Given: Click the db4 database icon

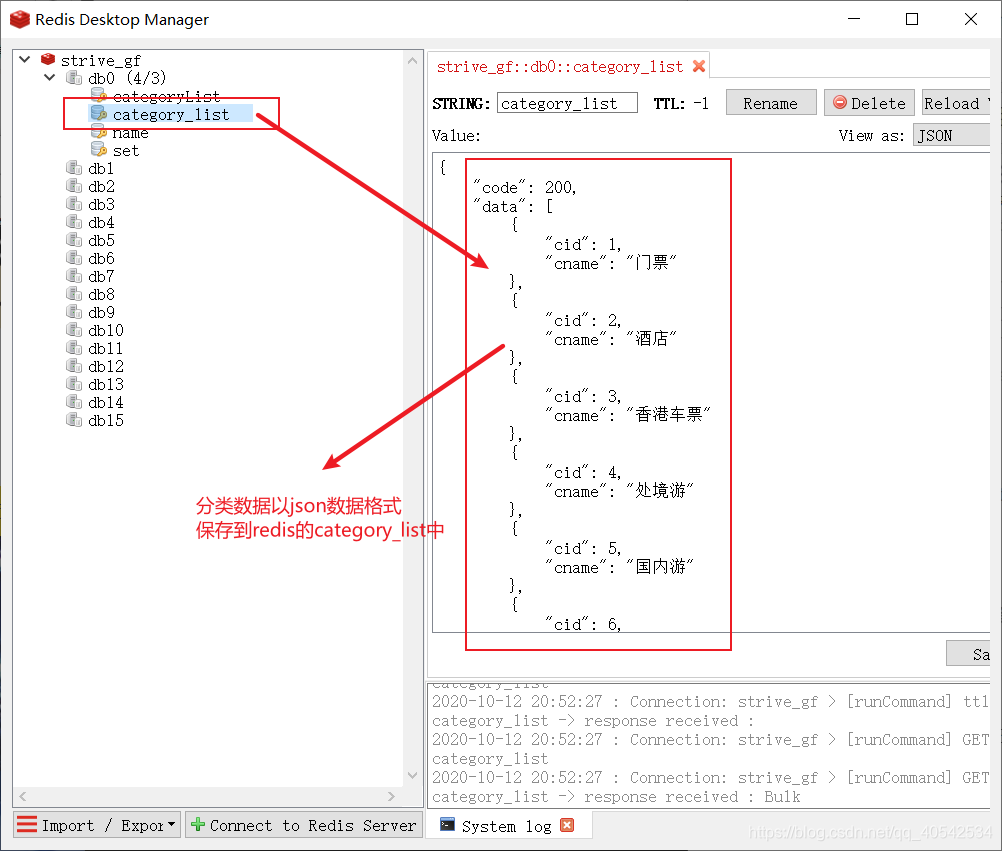Looking at the screenshot, I should pyautogui.click(x=74, y=222).
